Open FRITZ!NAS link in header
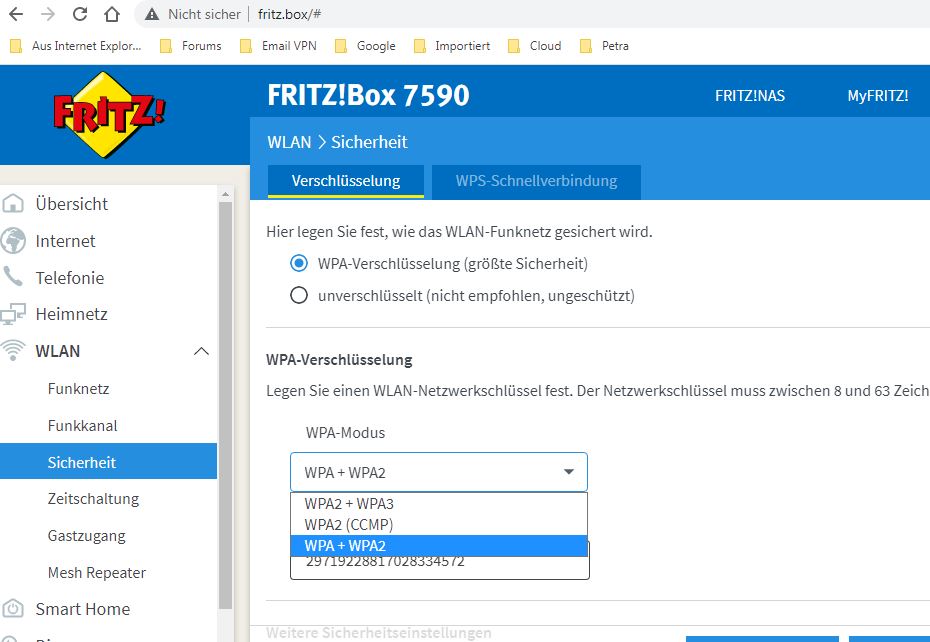This screenshot has width=930, height=642. pos(750,96)
